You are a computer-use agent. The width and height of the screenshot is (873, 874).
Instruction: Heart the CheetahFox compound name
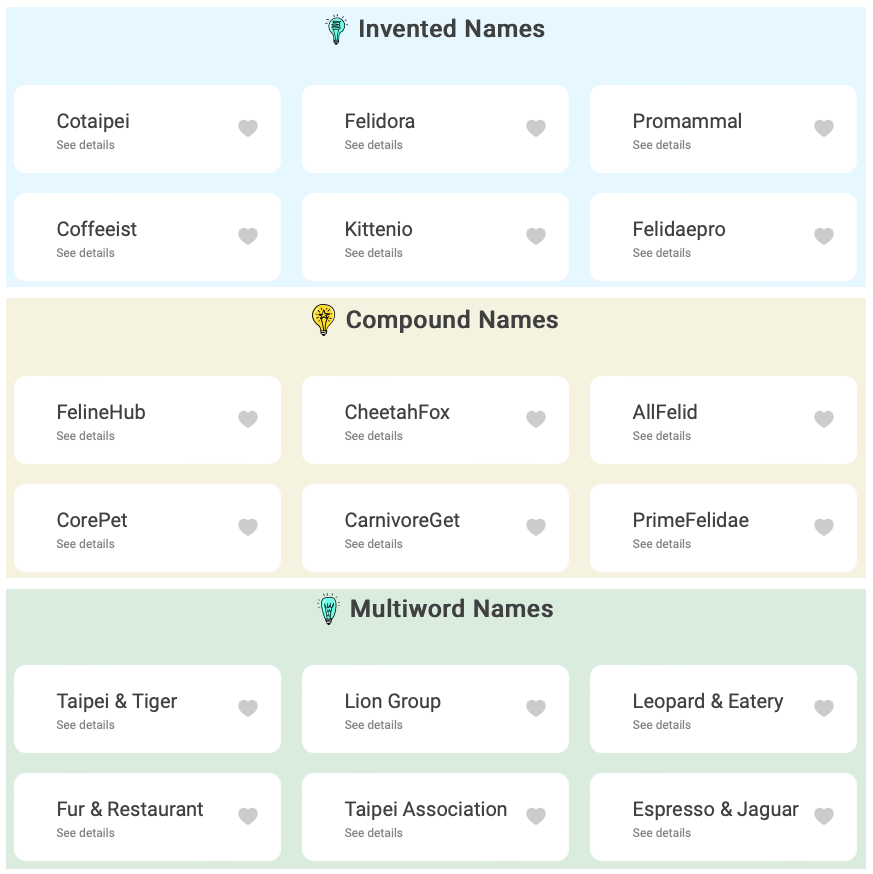[536, 419]
